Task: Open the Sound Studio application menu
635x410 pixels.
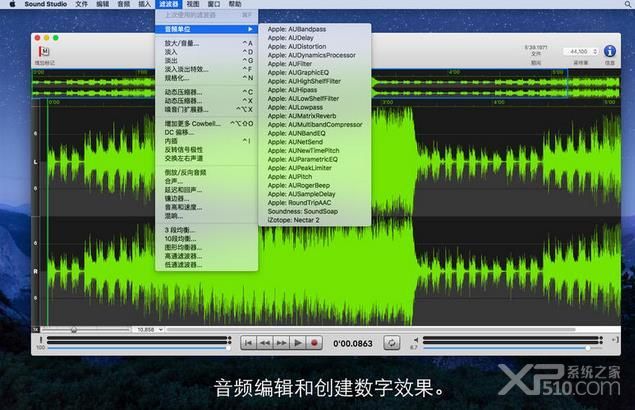Action: point(46,4)
